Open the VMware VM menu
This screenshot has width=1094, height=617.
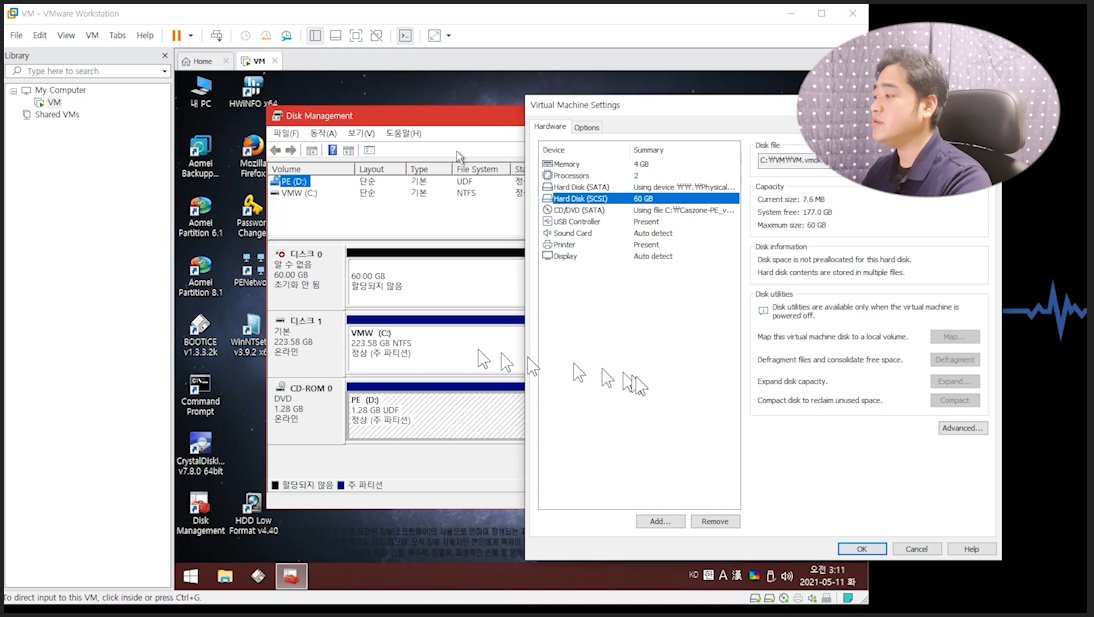(x=92, y=36)
